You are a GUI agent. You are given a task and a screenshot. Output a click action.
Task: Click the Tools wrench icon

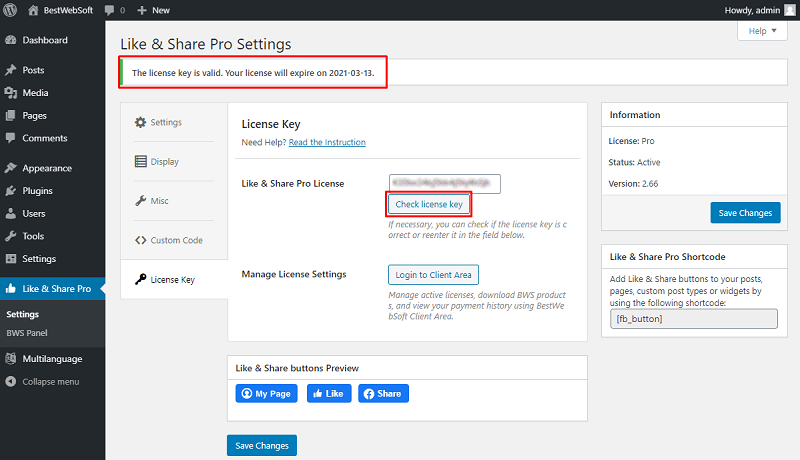coord(11,236)
